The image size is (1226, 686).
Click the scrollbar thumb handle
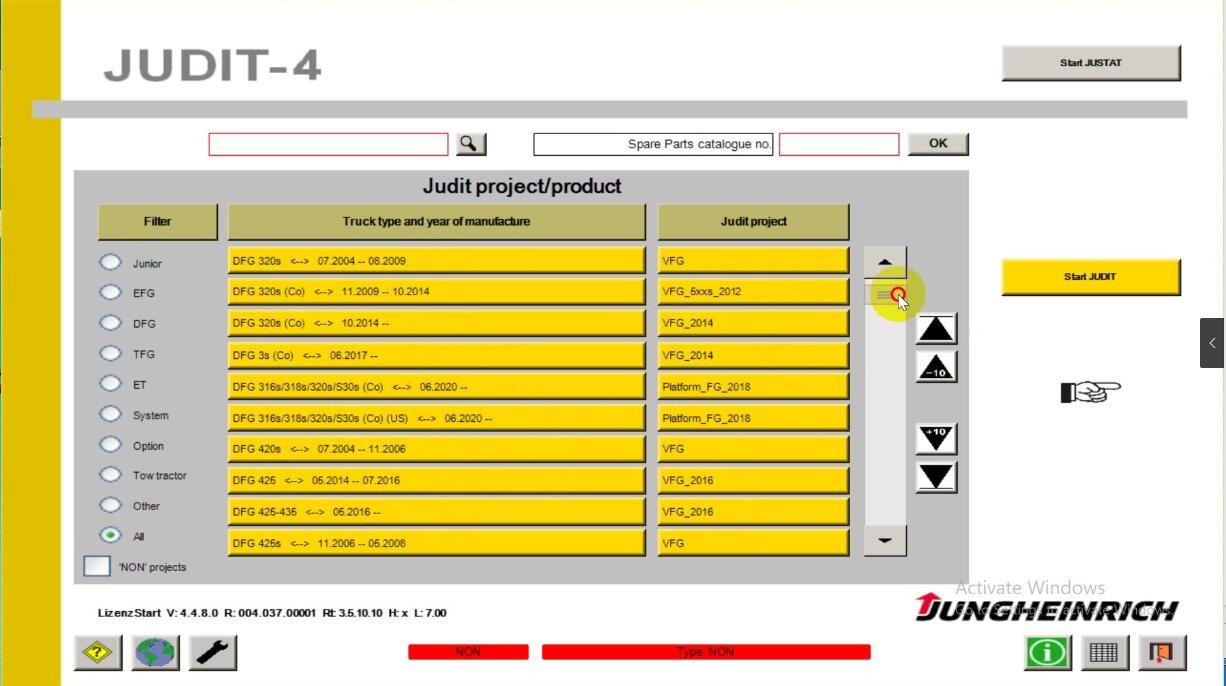point(884,293)
